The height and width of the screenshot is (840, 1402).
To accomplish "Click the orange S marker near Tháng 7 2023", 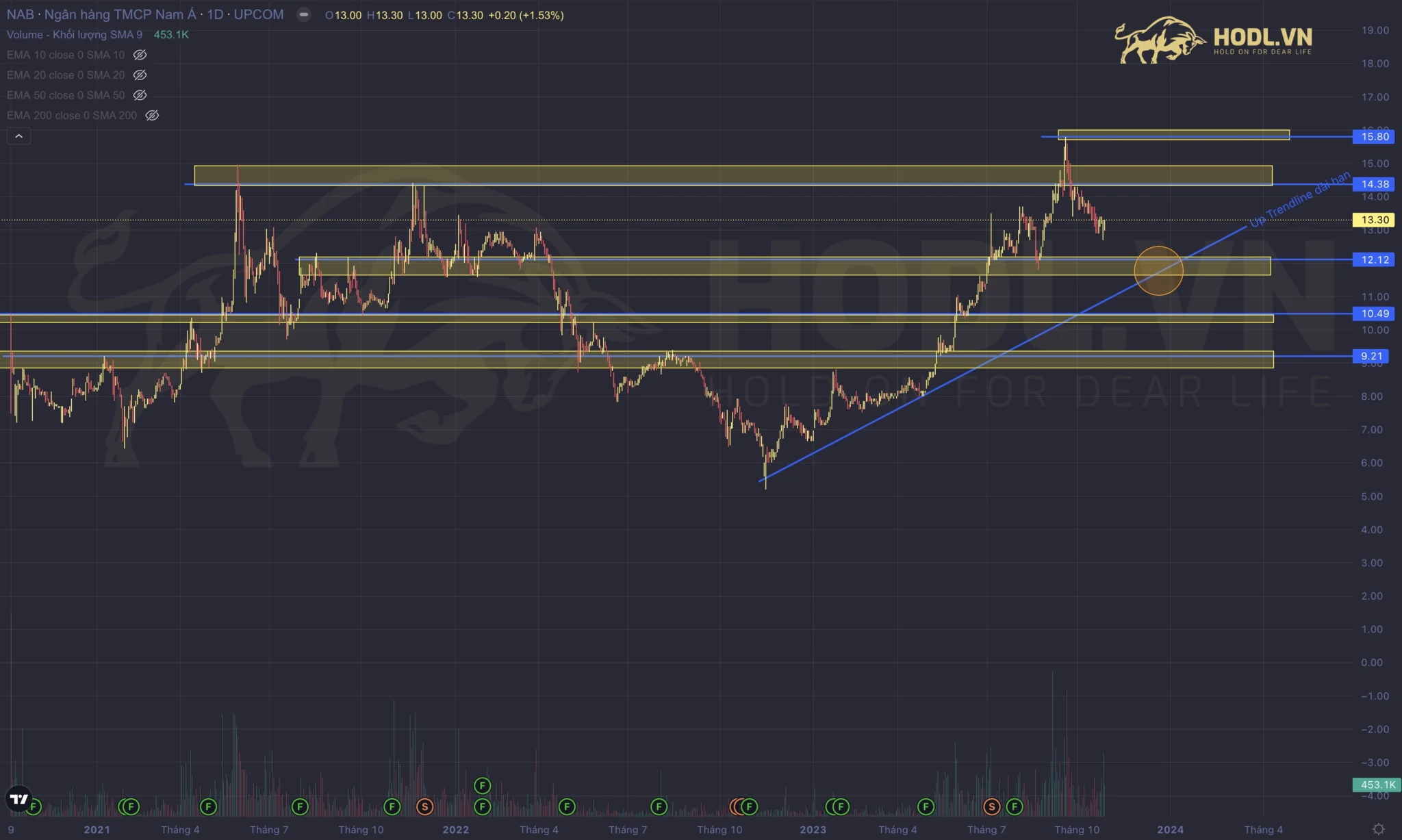I will tap(992, 807).
